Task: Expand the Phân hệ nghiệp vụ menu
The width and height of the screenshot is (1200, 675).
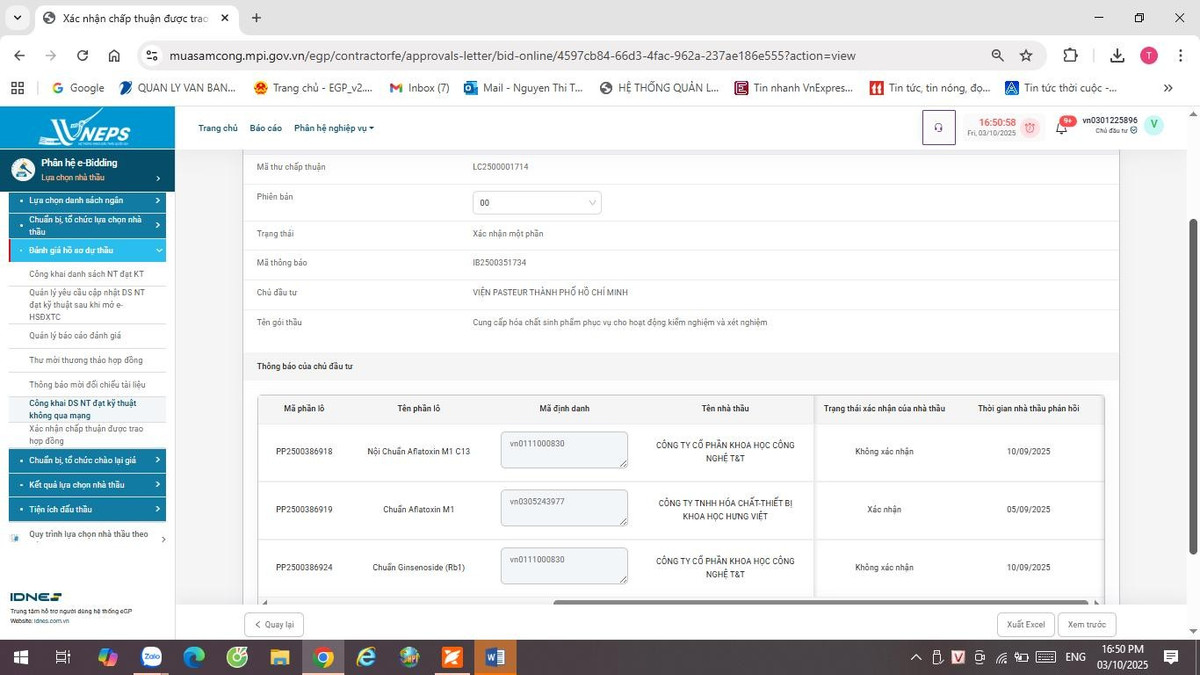Action: coord(334,128)
